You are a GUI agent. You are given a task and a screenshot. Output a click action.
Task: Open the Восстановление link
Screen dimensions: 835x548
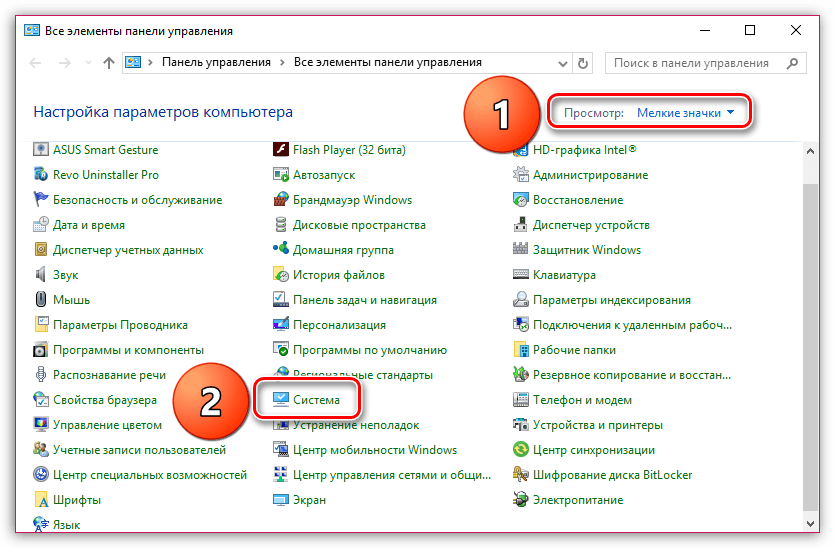(x=578, y=200)
